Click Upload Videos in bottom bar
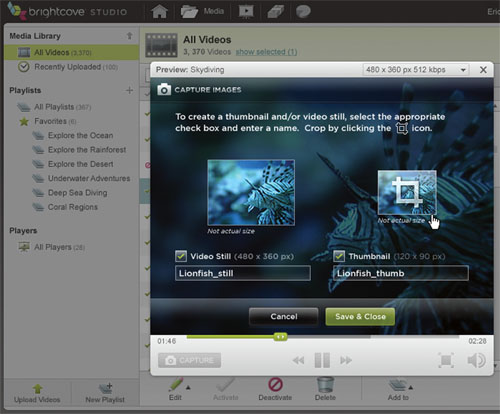The width and height of the screenshot is (500, 414). point(37,394)
